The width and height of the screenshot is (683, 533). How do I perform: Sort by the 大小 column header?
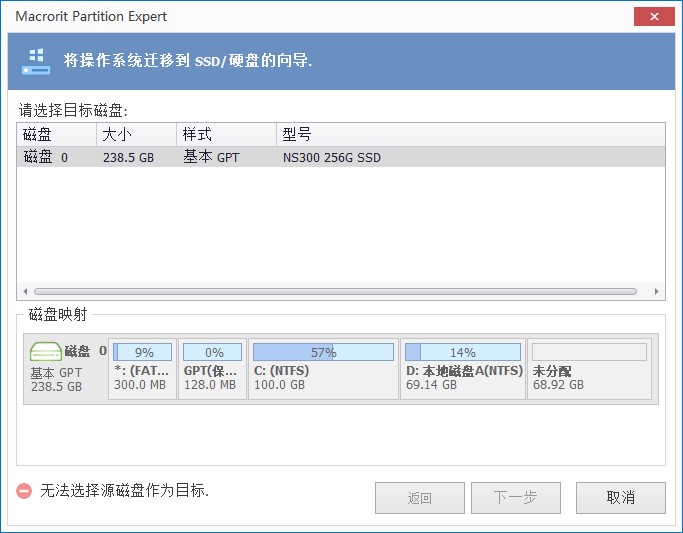tap(135, 134)
